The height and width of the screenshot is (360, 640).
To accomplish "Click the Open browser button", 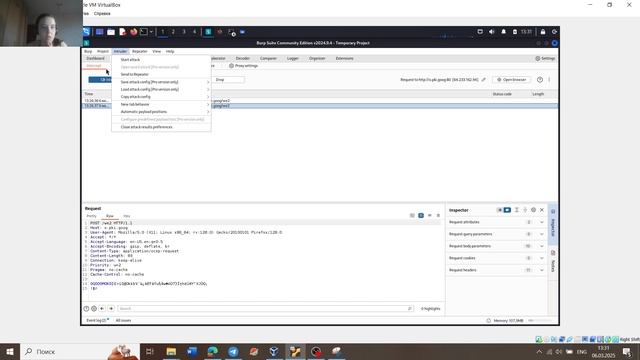I will pyautogui.click(x=511, y=80).
